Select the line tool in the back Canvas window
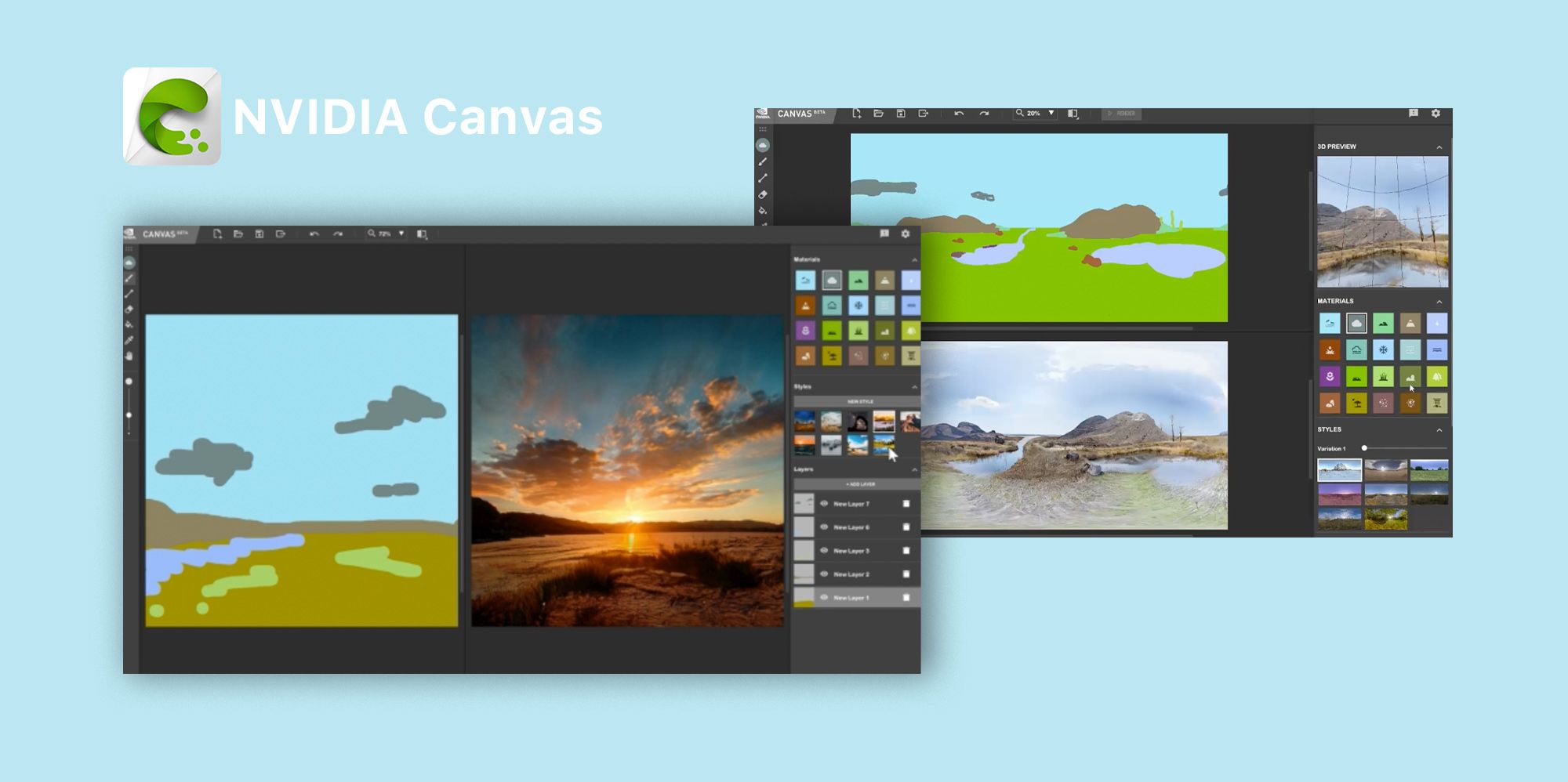The image size is (1568, 782). pos(763,178)
